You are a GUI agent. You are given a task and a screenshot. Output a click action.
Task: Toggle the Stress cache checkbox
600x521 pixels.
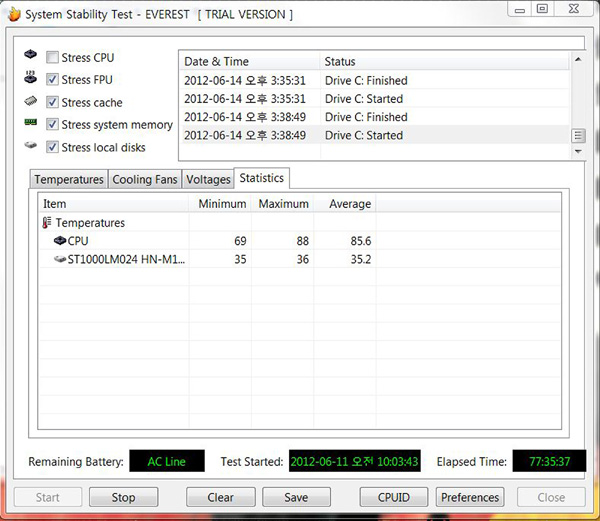point(52,102)
